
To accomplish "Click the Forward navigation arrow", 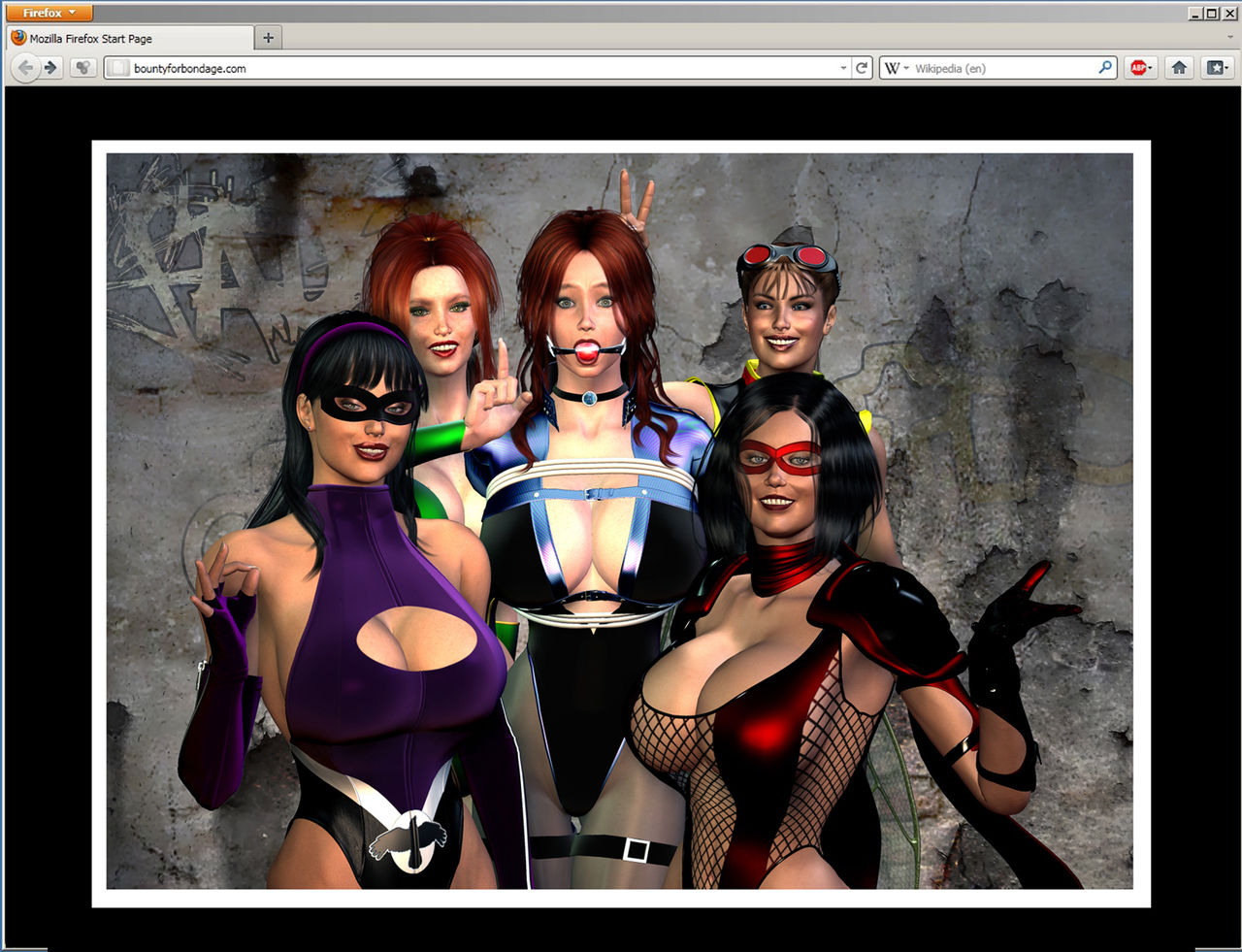I will 51,68.
